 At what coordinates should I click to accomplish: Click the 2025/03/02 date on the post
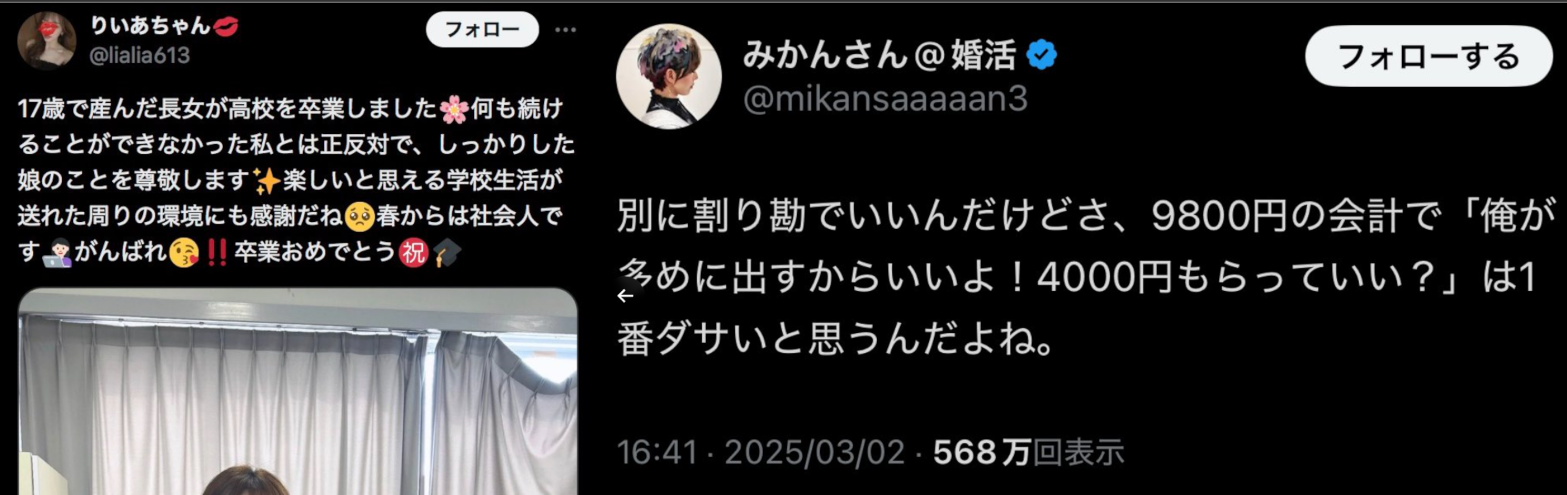814,453
